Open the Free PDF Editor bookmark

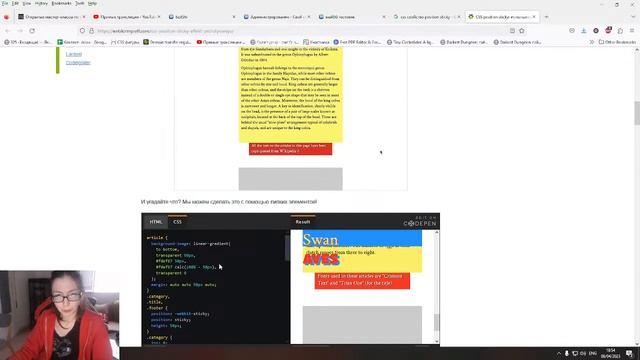click(x=357, y=42)
